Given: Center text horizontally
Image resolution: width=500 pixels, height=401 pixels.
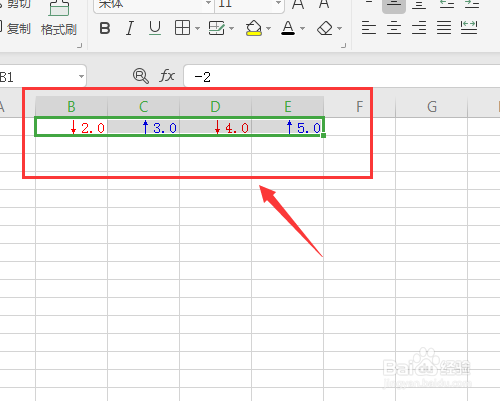Looking at the screenshot, I should 394,28.
